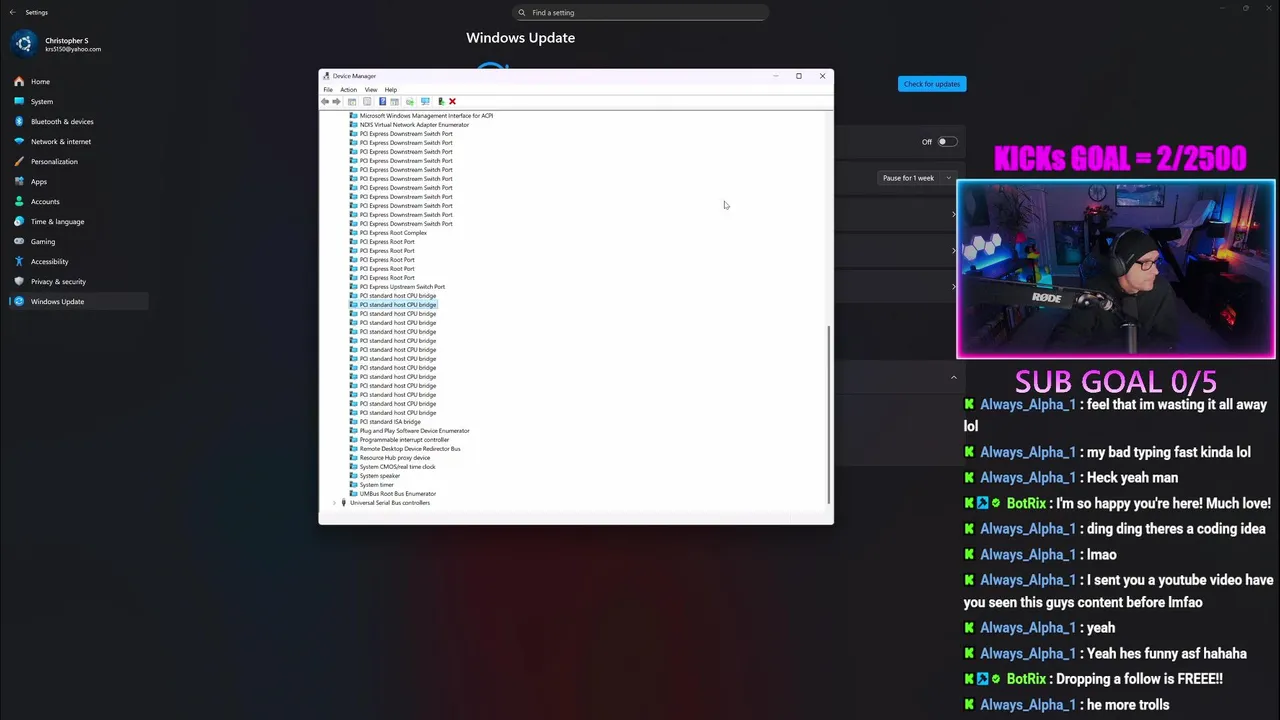Click the Help icon in Device Manager toolbar
Screen dimensions: 1280x720
pos(382,101)
